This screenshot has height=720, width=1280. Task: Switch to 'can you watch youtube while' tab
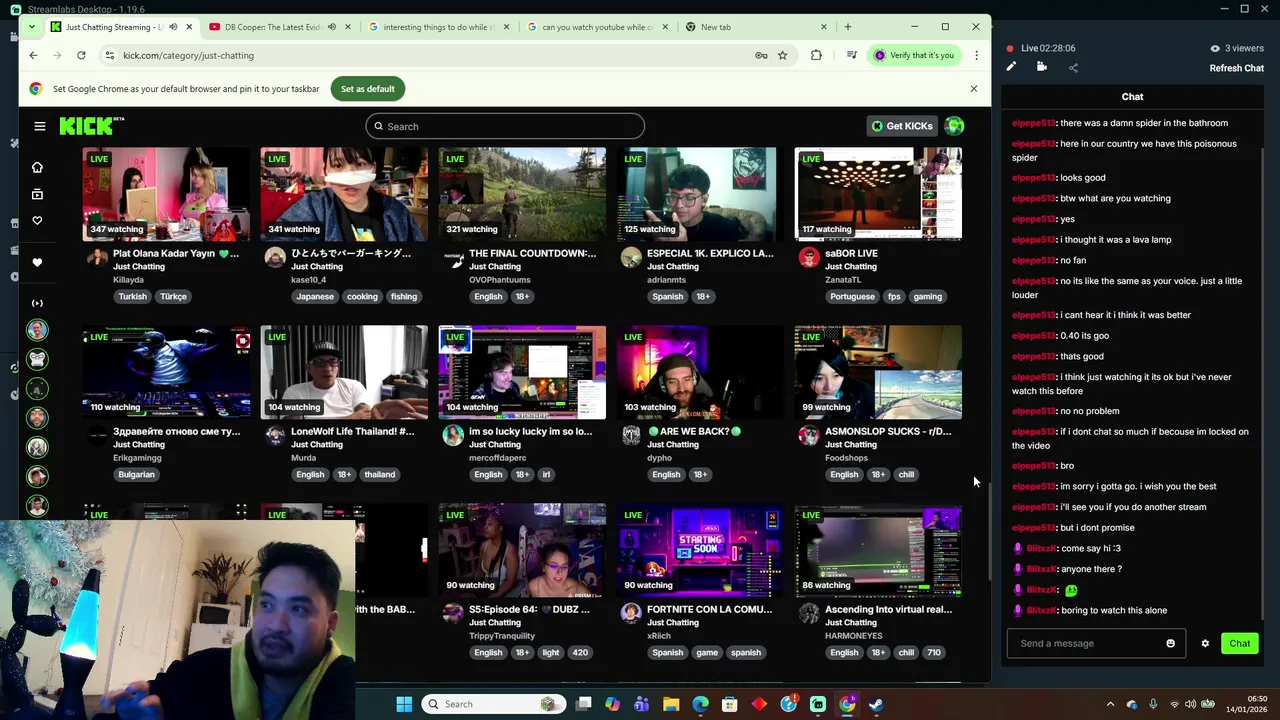point(597,27)
